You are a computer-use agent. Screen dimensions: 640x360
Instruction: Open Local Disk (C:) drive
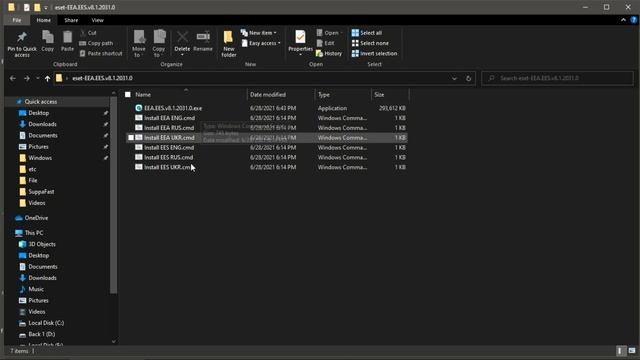tap(46, 323)
